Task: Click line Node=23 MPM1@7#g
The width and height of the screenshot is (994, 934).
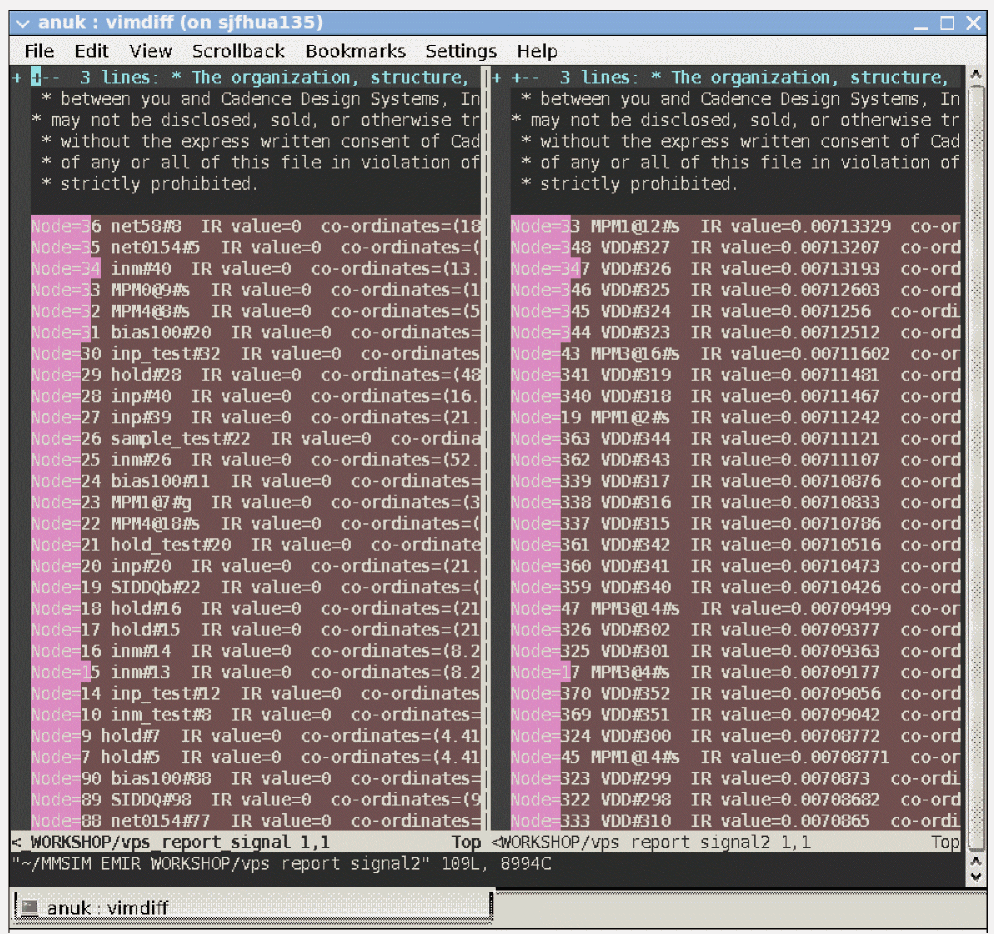Action: pos(257,502)
